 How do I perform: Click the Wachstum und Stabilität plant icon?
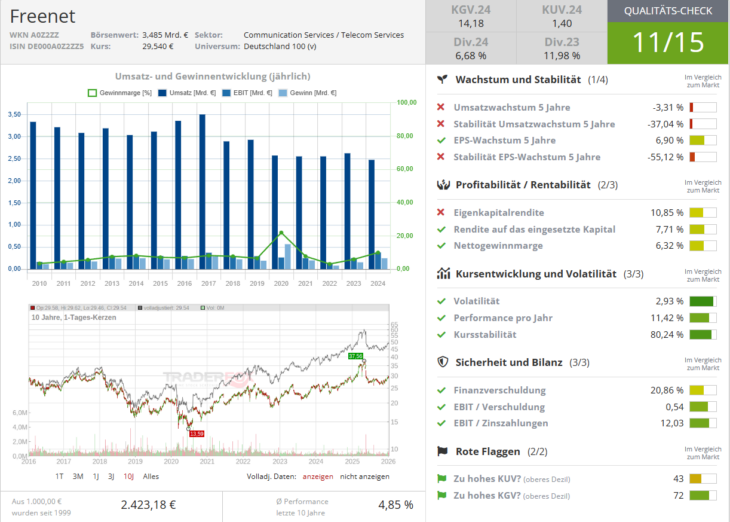pos(441,79)
